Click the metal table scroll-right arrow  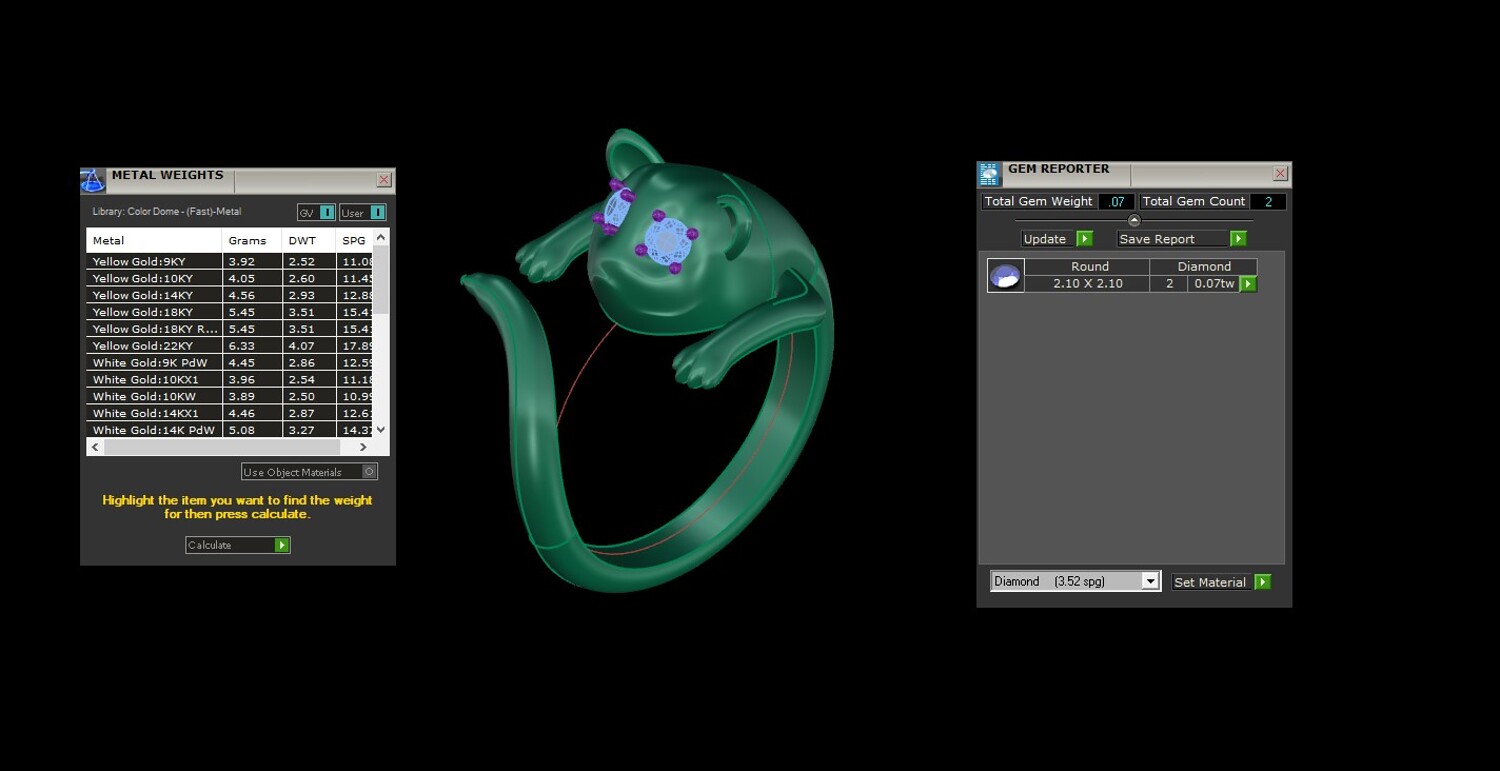(363, 447)
